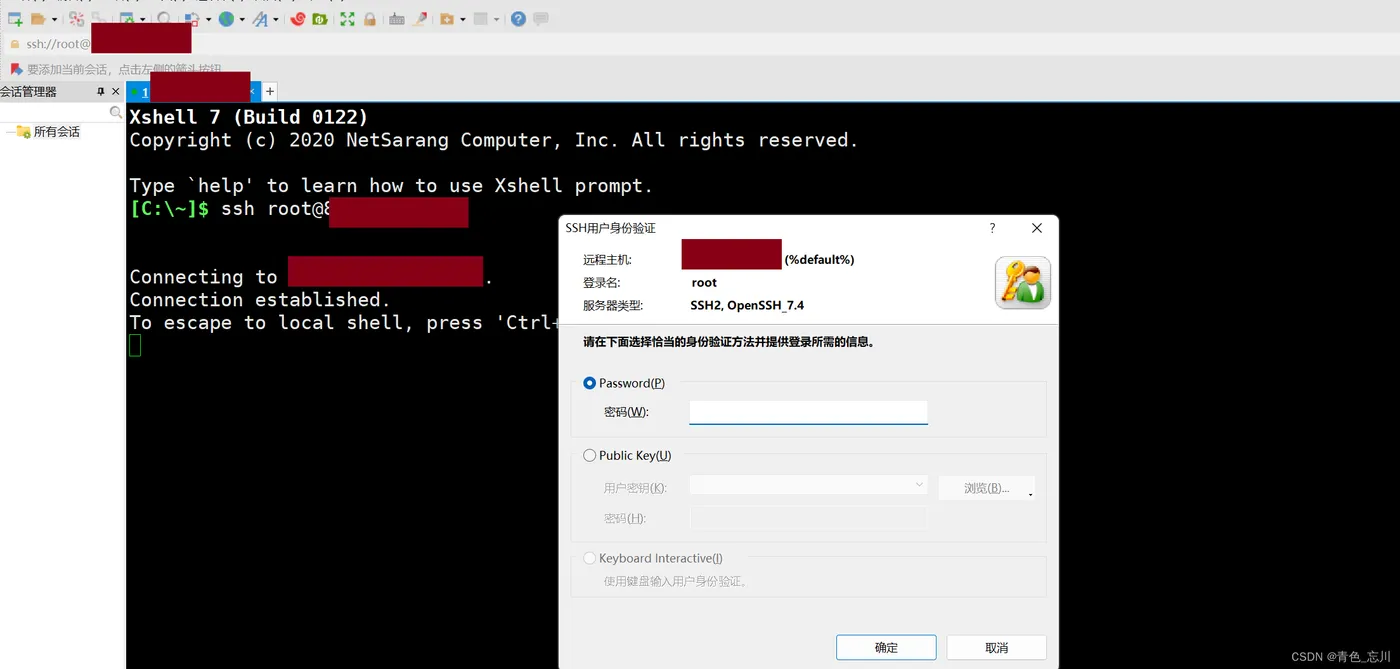Click the green Xagent toolbar icon

click(x=320, y=19)
